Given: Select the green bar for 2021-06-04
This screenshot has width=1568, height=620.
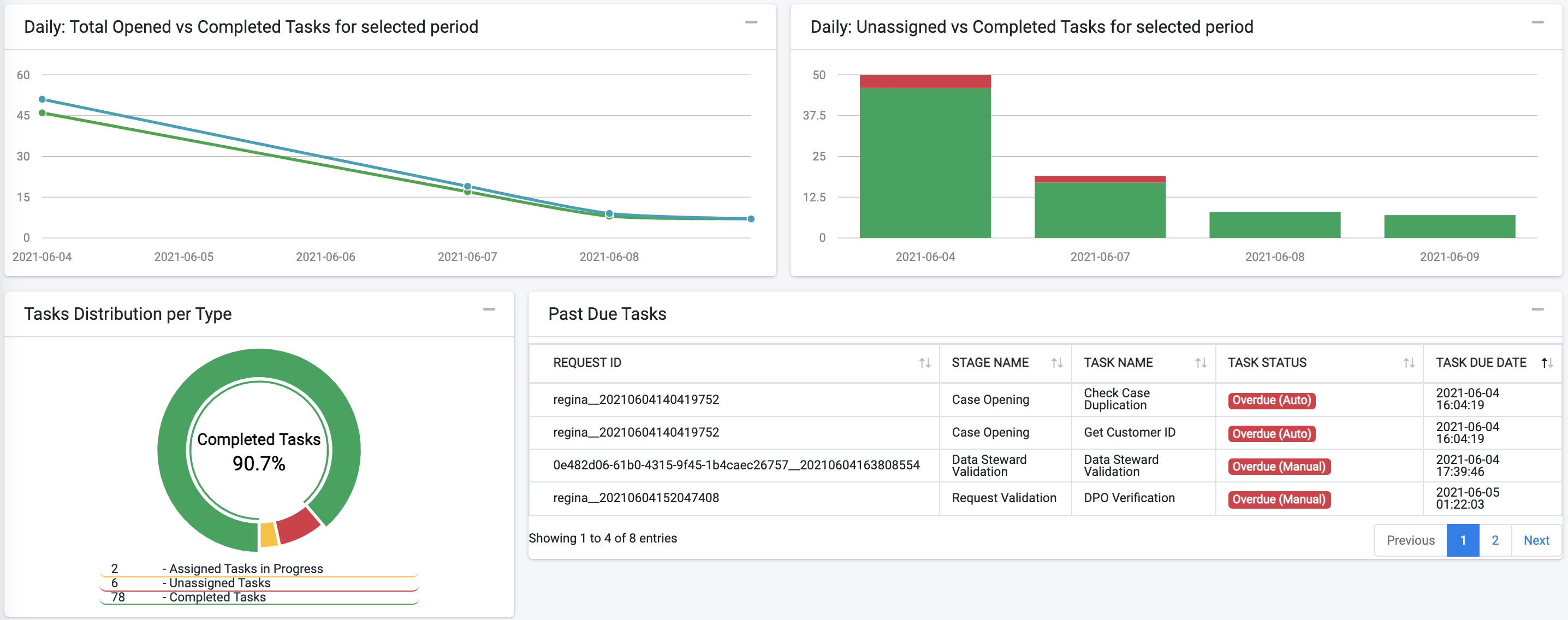Looking at the screenshot, I should click(x=925, y=163).
